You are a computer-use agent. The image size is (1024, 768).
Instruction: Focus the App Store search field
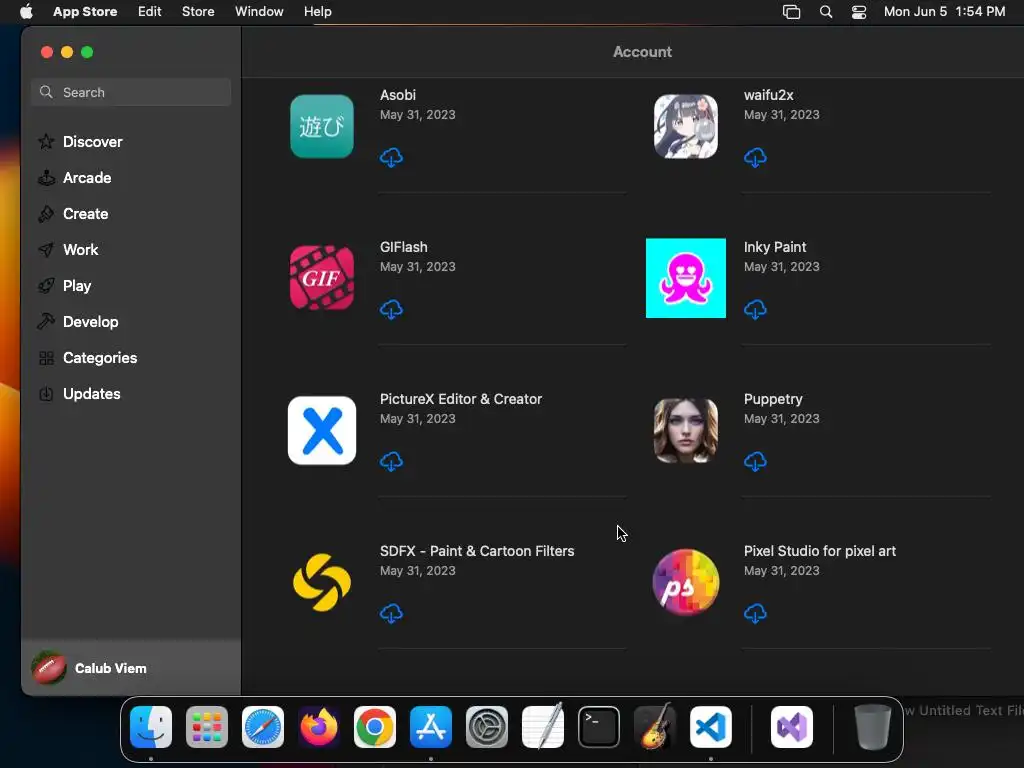coord(131,92)
